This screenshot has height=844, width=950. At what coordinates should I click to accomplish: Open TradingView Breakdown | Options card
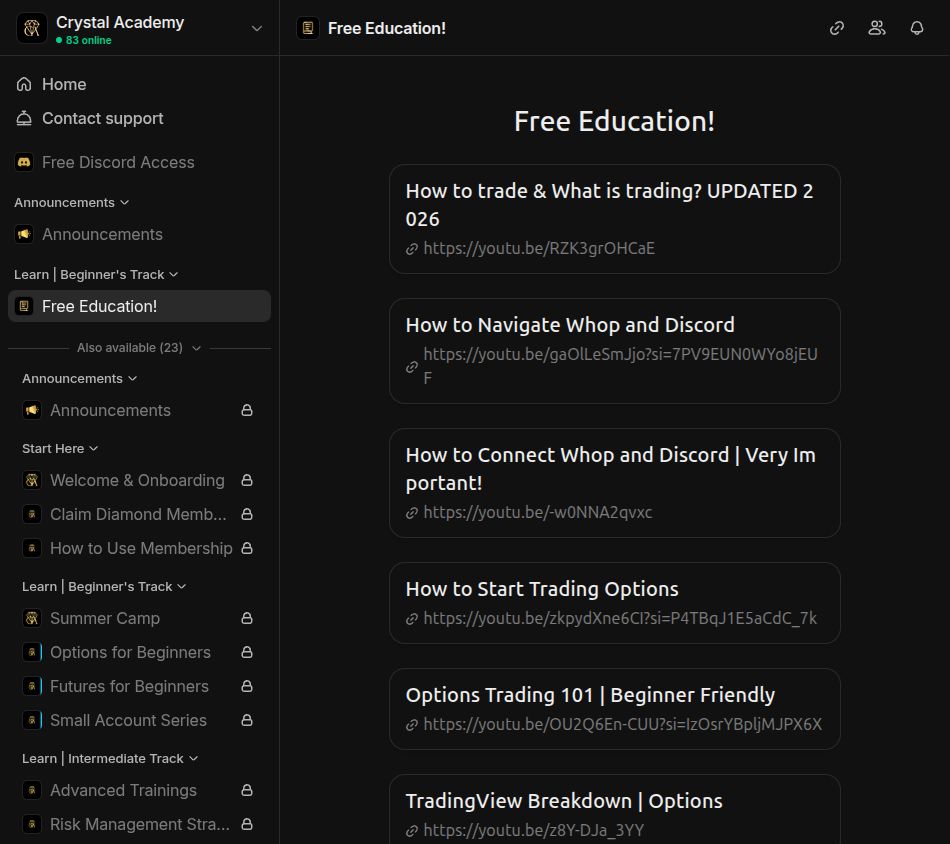(614, 809)
